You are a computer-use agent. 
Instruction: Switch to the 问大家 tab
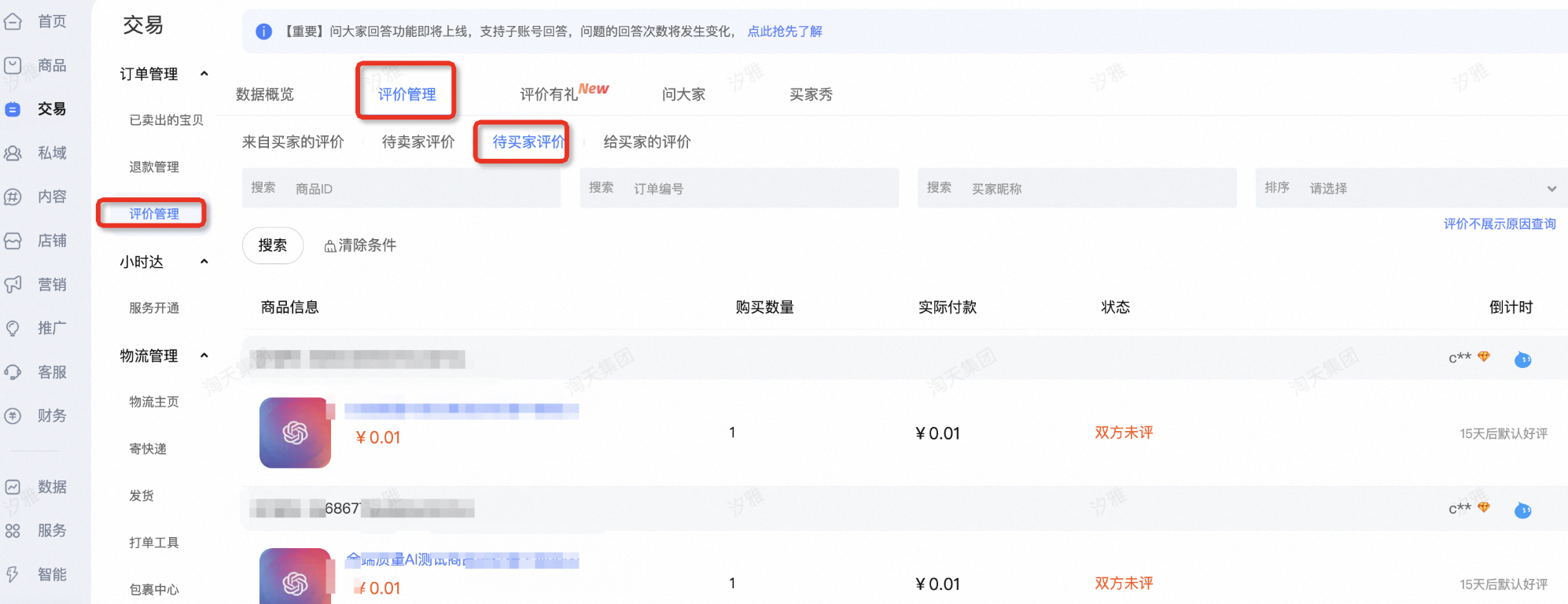[x=683, y=94]
